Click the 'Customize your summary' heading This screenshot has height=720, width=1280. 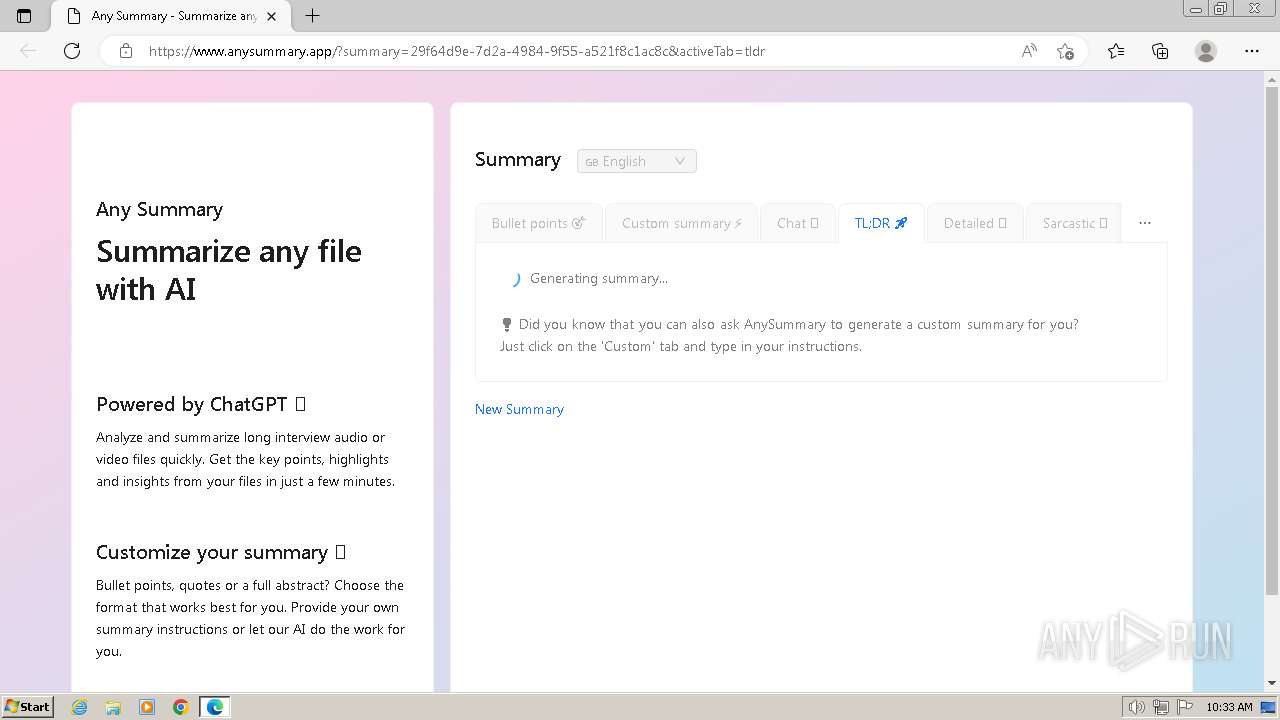point(221,552)
